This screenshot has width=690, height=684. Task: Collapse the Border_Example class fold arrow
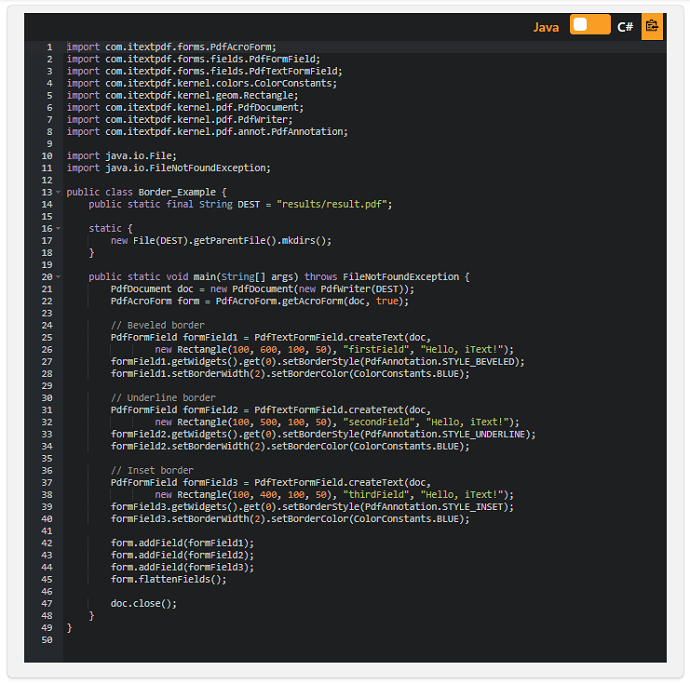tap(58, 192)
